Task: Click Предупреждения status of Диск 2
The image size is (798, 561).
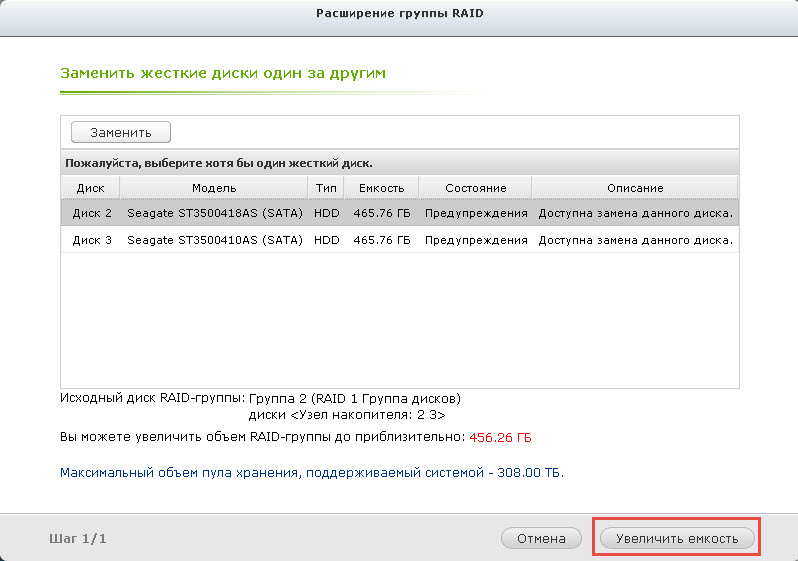Action: click(x=476, y=213)
